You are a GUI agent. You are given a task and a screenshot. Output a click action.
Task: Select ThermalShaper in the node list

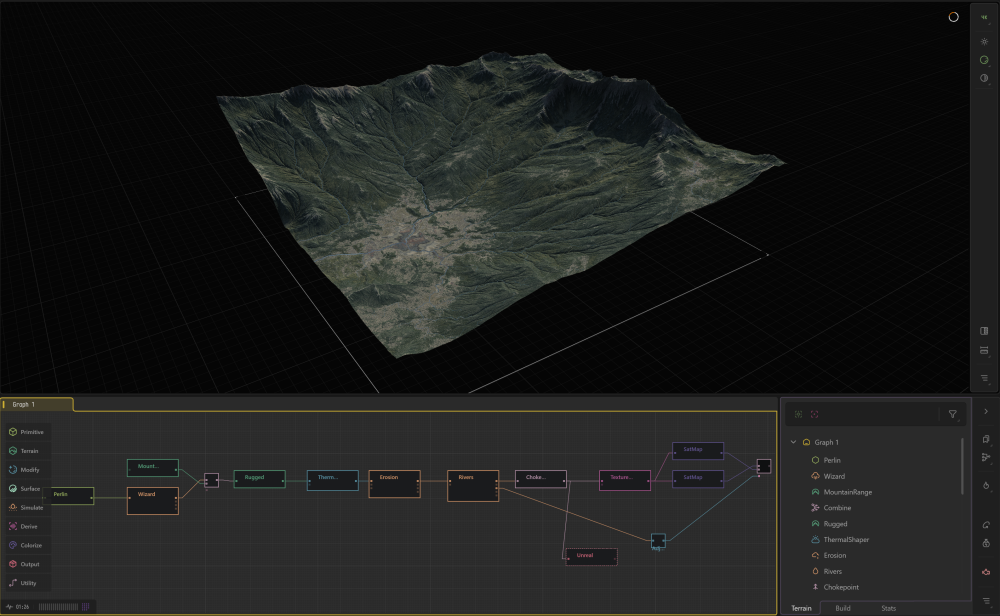pos(846,539)
